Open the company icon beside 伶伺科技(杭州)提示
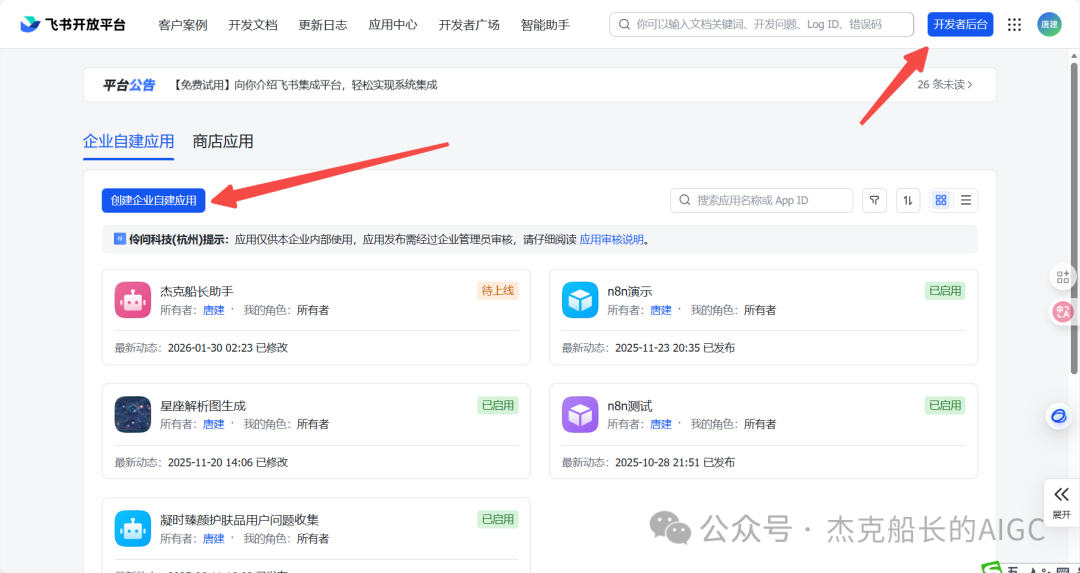Viewport: 1080px width, 573px height. point(120,239)
